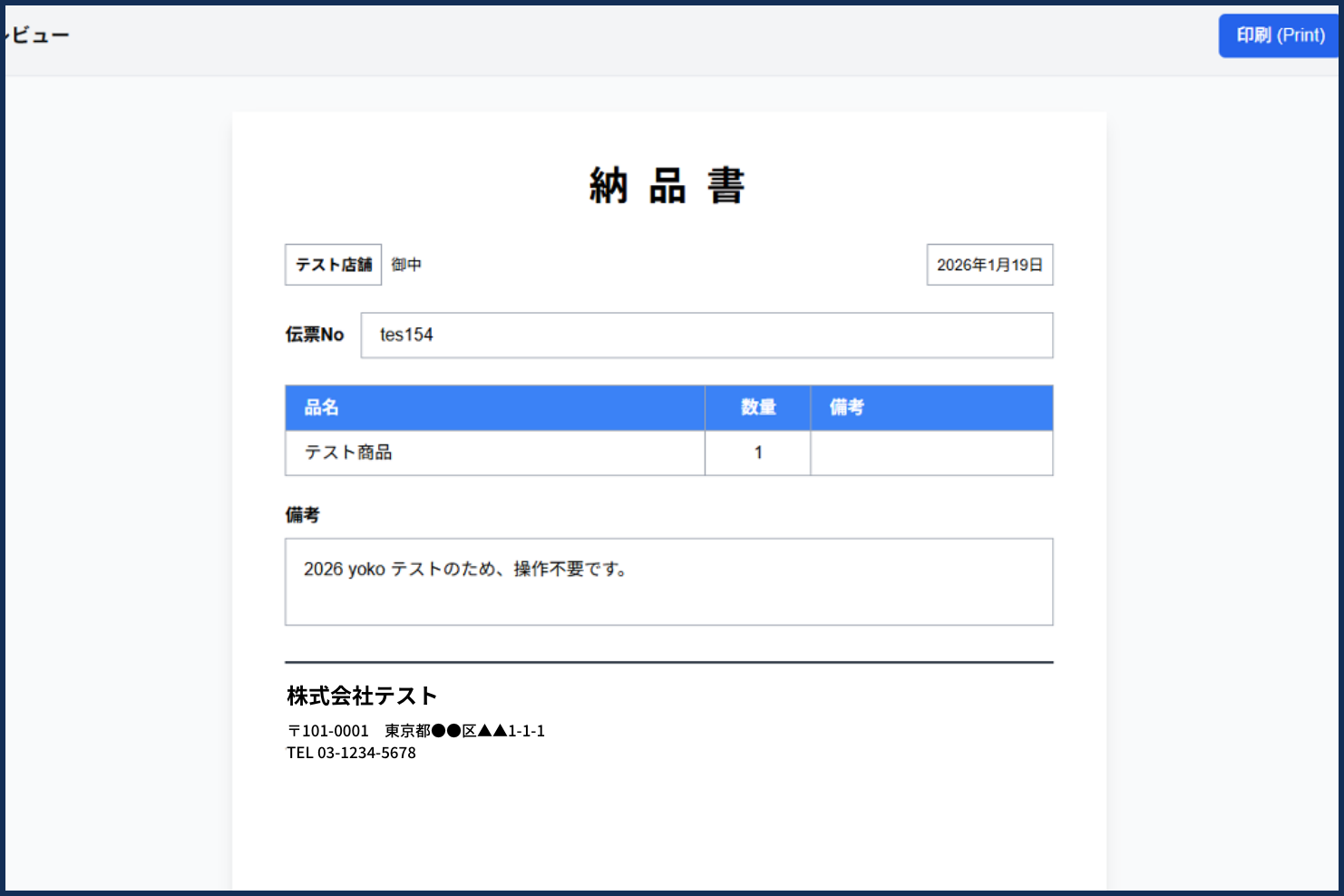Image resolution: width=1344 pixels, height=896 pixels.
Task: Click the 数量 column header
Action: pos(757,408)
